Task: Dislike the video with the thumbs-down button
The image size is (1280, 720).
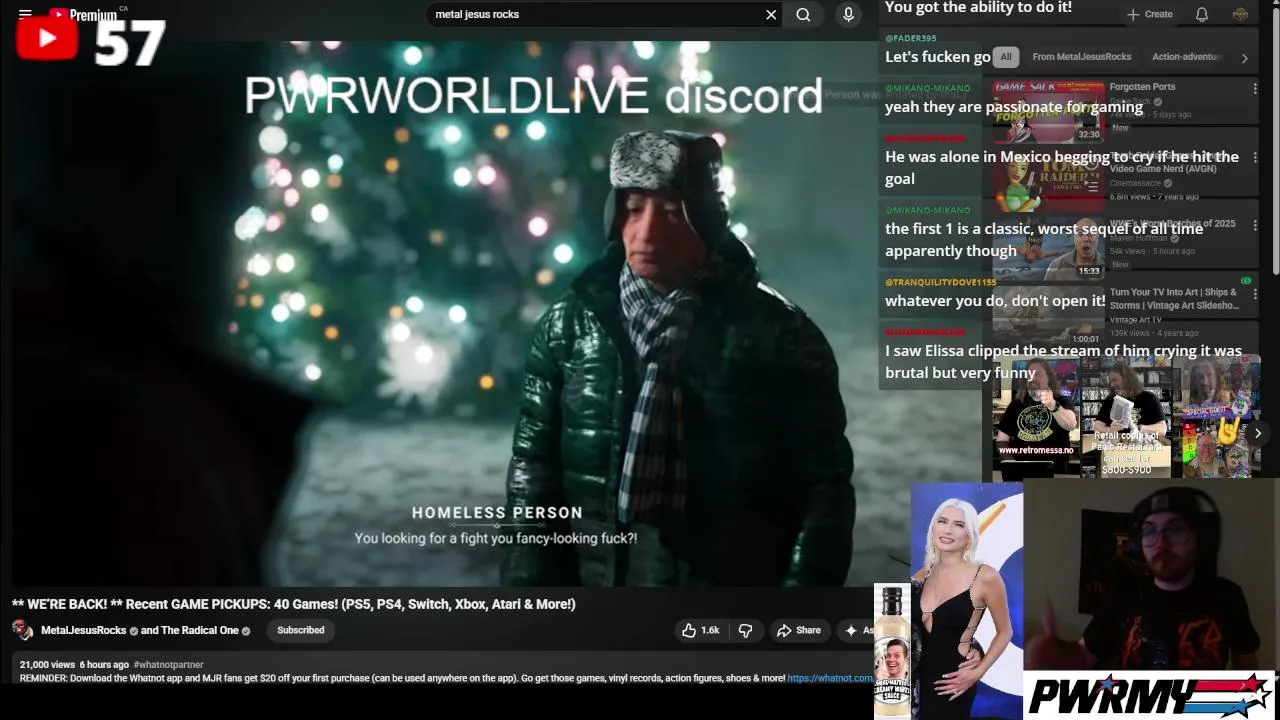Action: [x=745, y=630]
